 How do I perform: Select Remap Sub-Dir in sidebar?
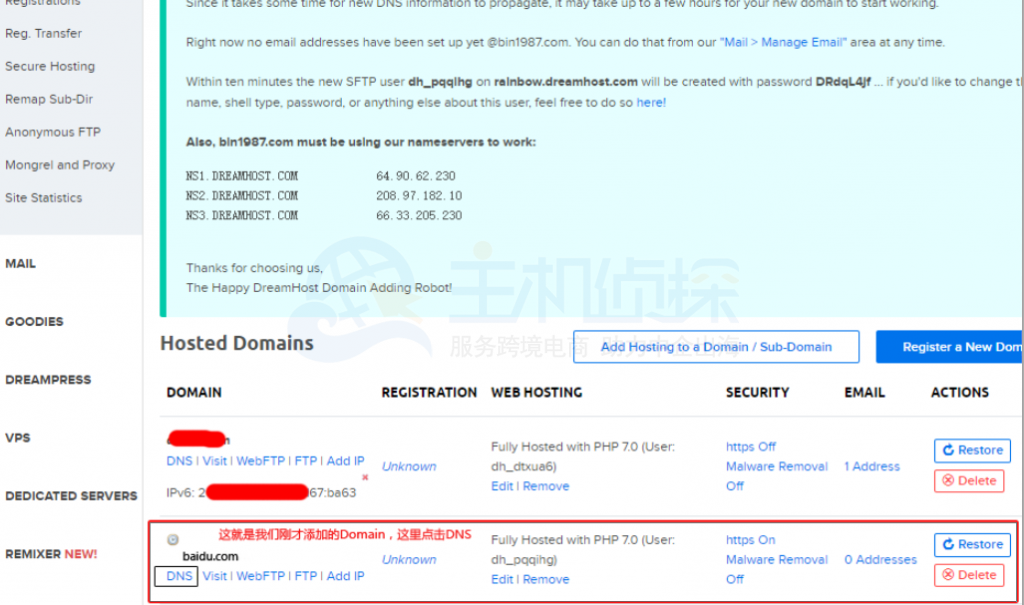coord(49,99)
